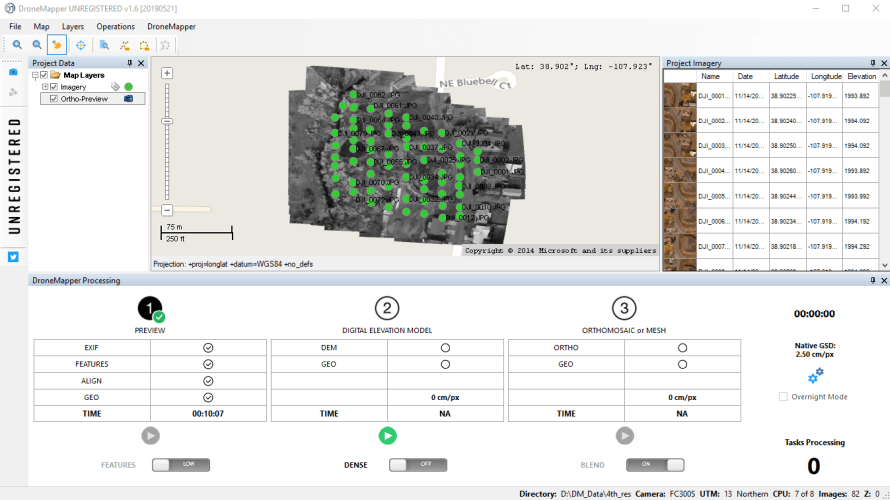The width and height of the screenshot is (890, 500).
Task: Open the Map menu
Action: [41, 27]
